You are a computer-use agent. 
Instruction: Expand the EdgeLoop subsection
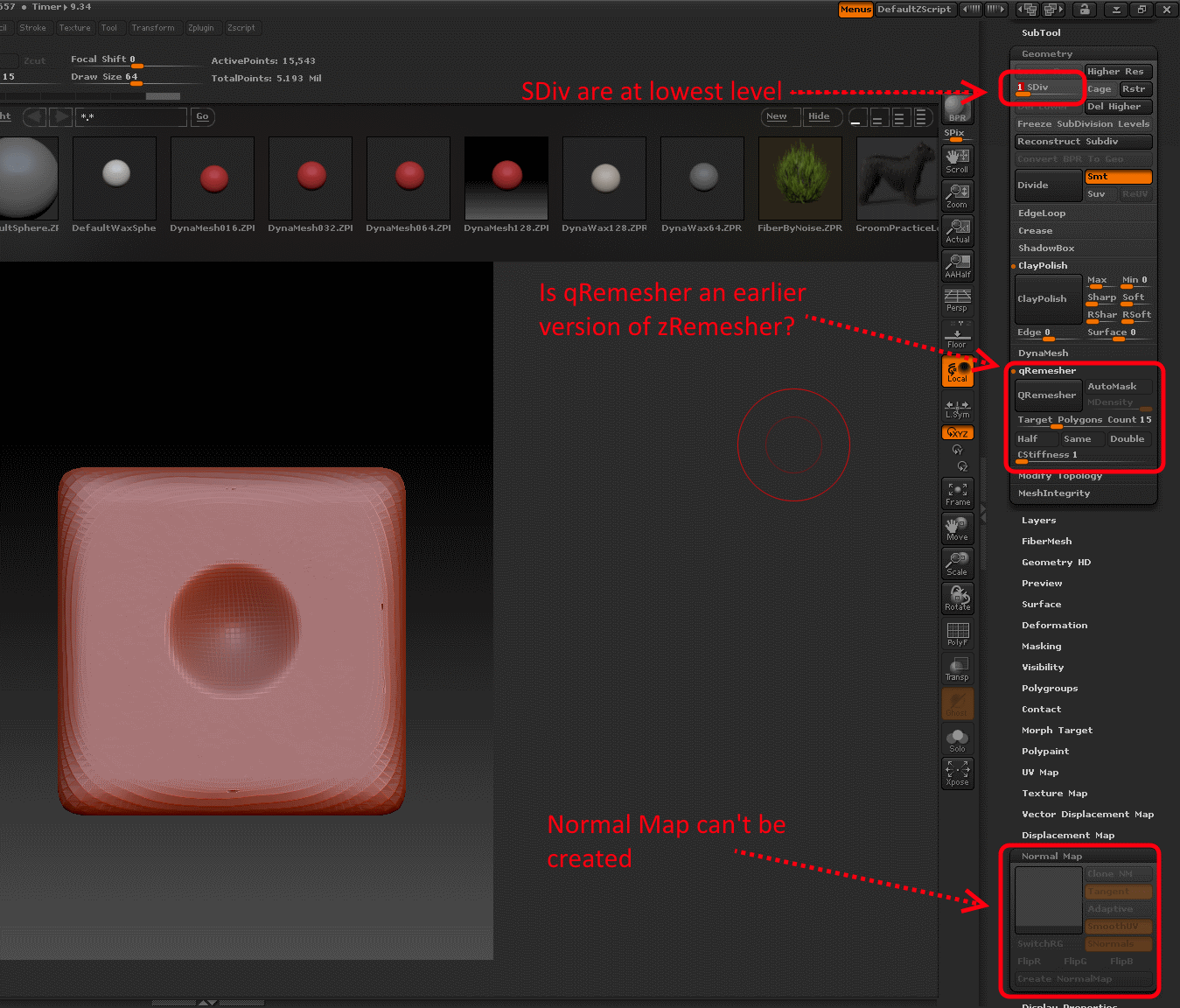(x=1042, y=213)
